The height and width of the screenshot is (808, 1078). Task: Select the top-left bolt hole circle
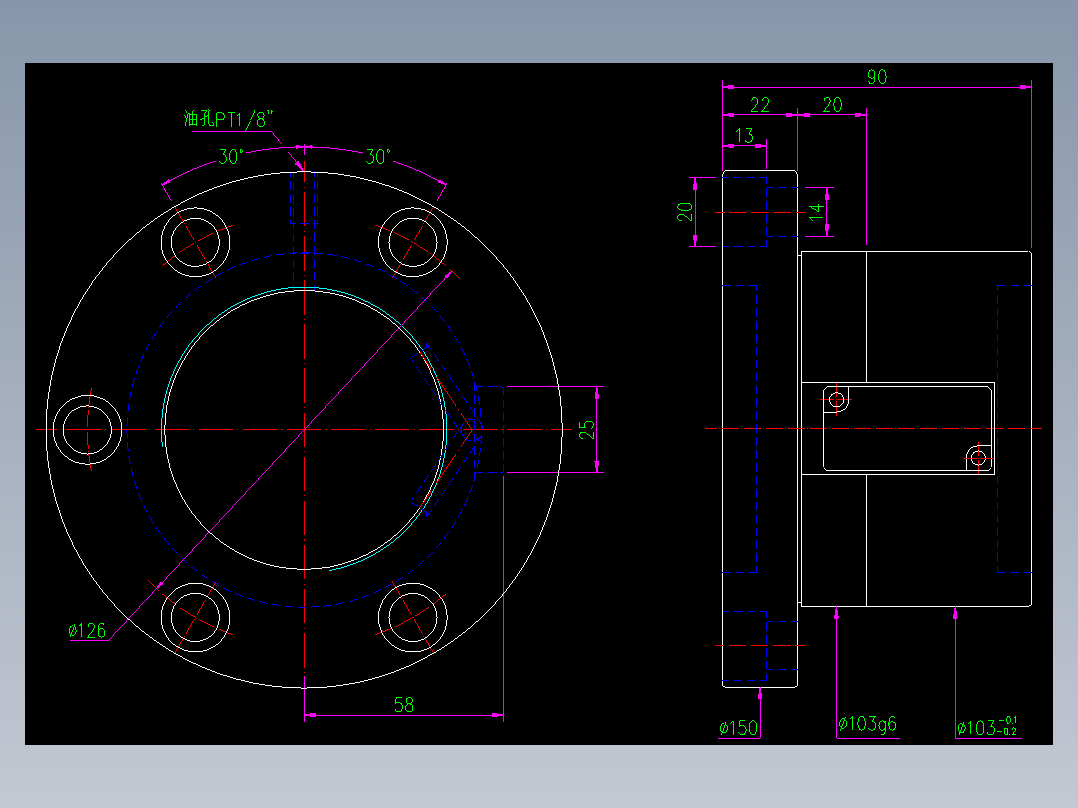tap(195, 242)
